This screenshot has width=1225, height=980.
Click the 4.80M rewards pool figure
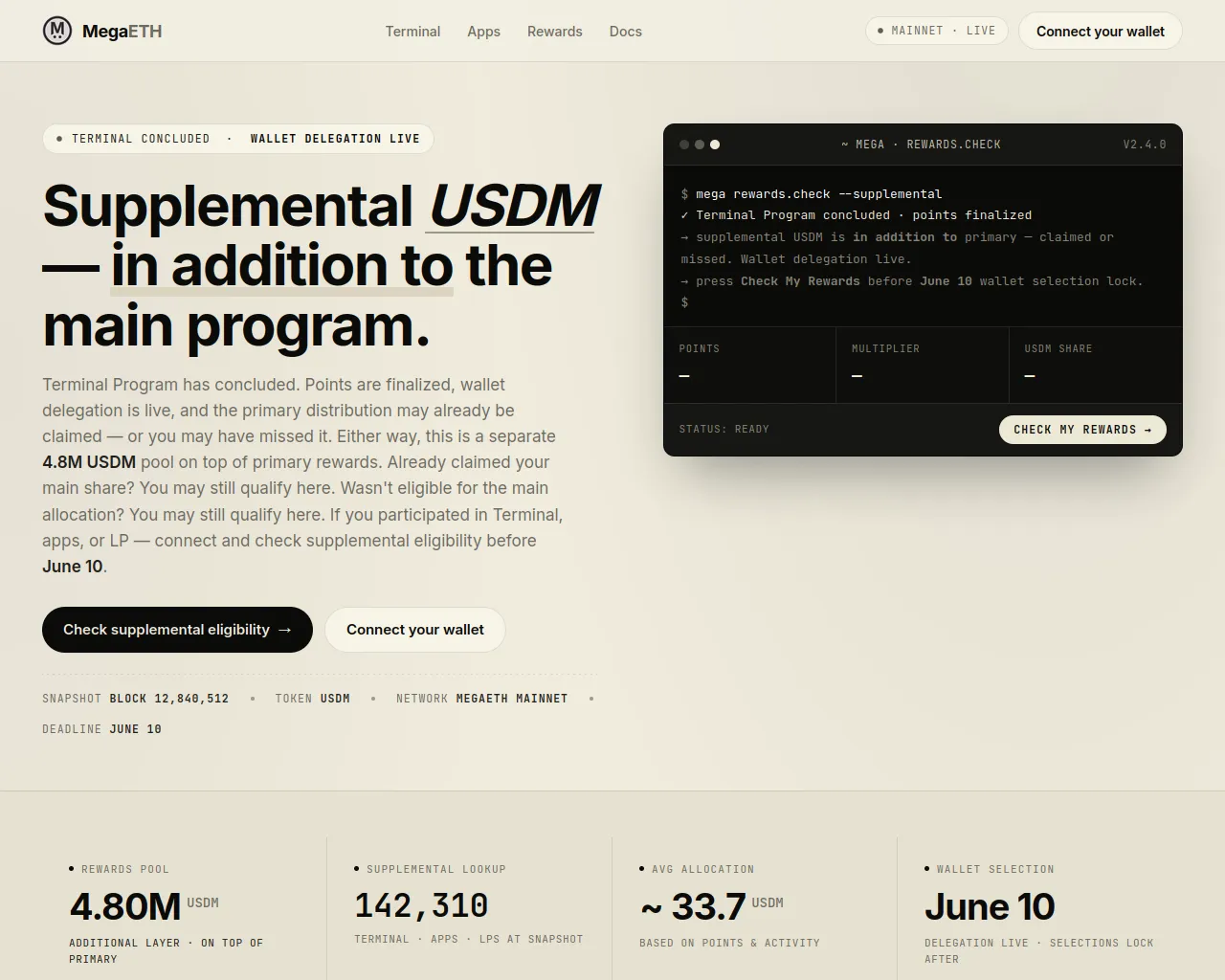pos(125,906)
